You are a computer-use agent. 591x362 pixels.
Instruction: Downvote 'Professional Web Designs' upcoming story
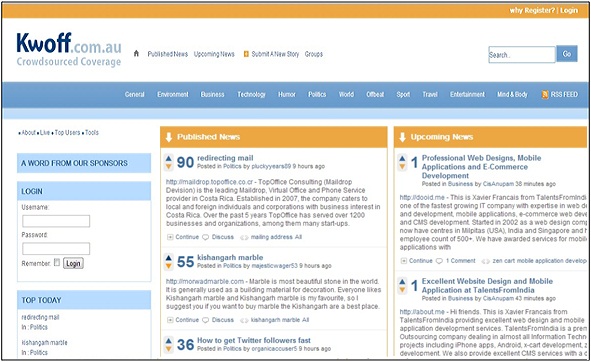pos(402,166)
